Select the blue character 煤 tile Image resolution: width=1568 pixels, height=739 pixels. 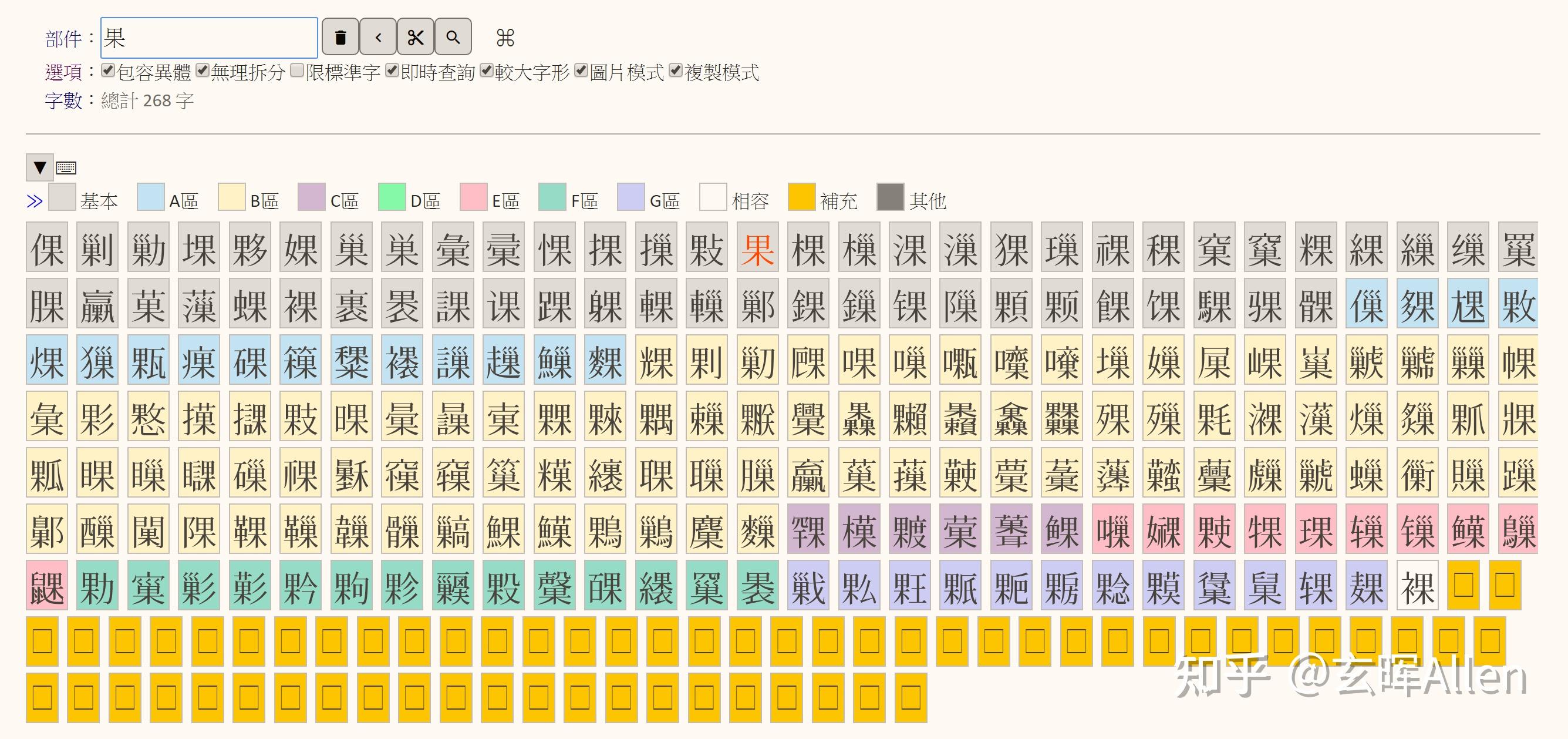47,360
